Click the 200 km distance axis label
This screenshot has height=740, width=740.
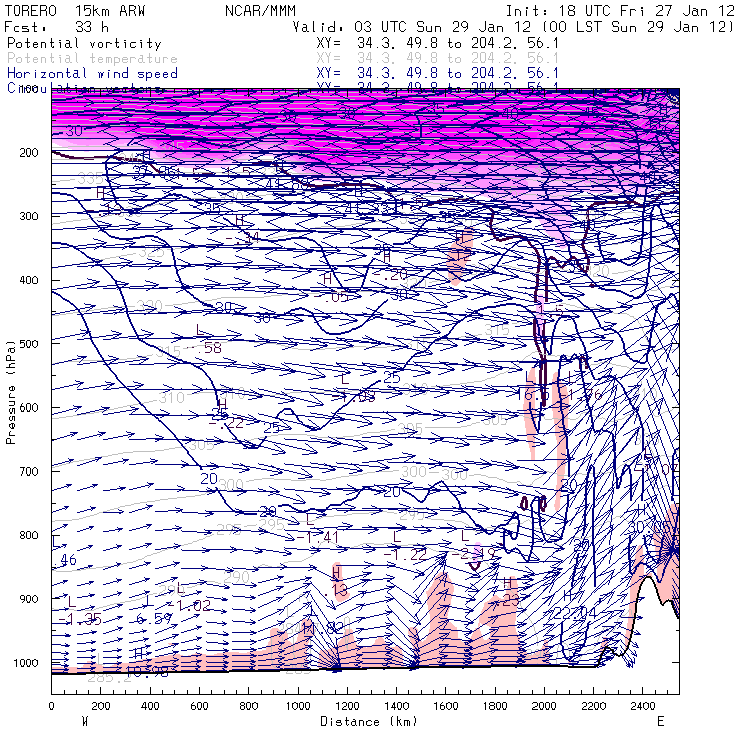tap(101, 706)
